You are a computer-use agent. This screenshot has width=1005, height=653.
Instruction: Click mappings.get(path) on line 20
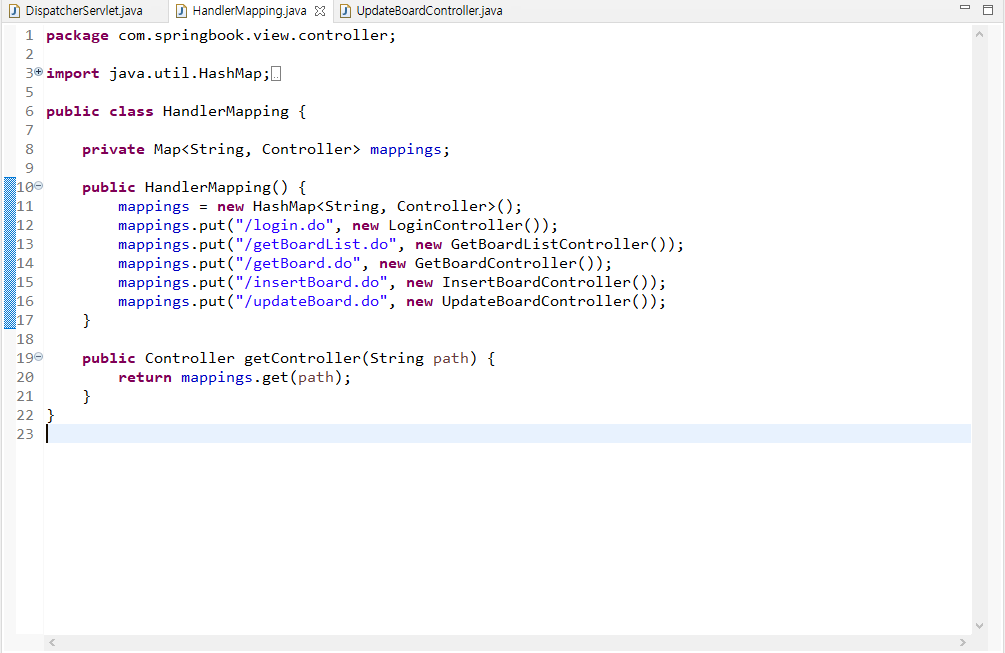point(262,378)
